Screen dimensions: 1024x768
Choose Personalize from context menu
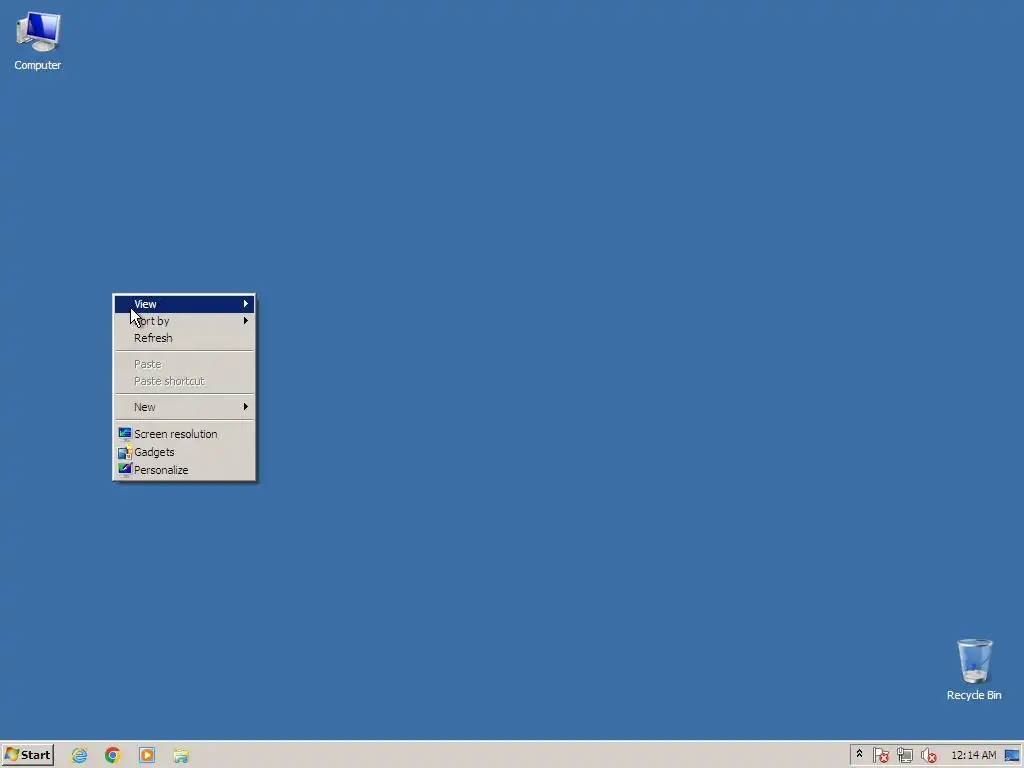point(184,470)
